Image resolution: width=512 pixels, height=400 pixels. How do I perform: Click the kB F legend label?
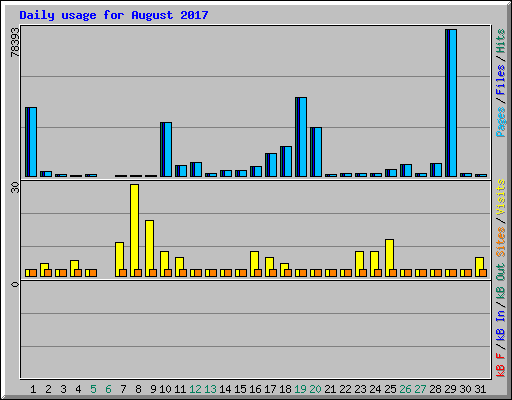click(501, 365)
